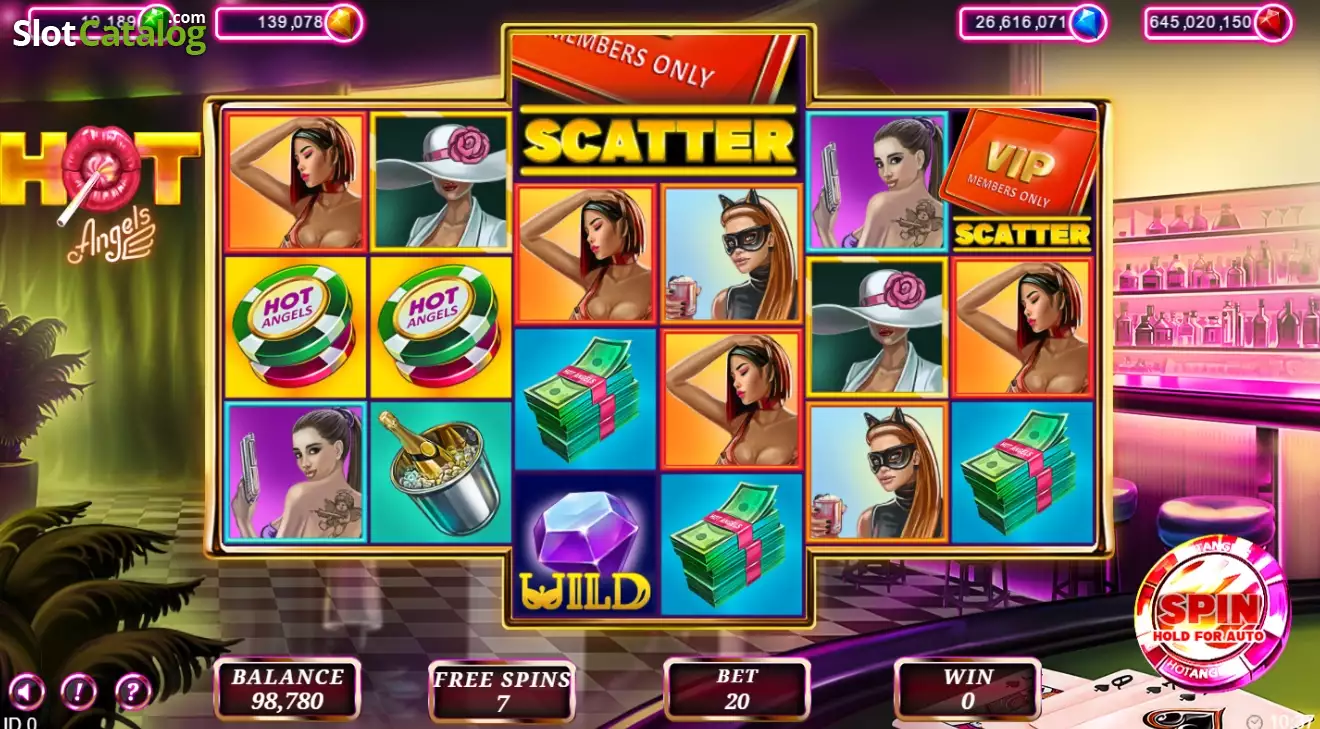Click the WIN amount panel
This screenshot has width=1320, height=729.
[967, 689]
